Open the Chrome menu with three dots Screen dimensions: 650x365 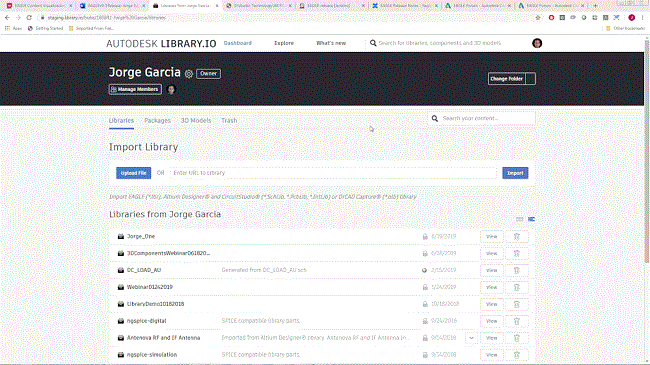pos(643,17)
